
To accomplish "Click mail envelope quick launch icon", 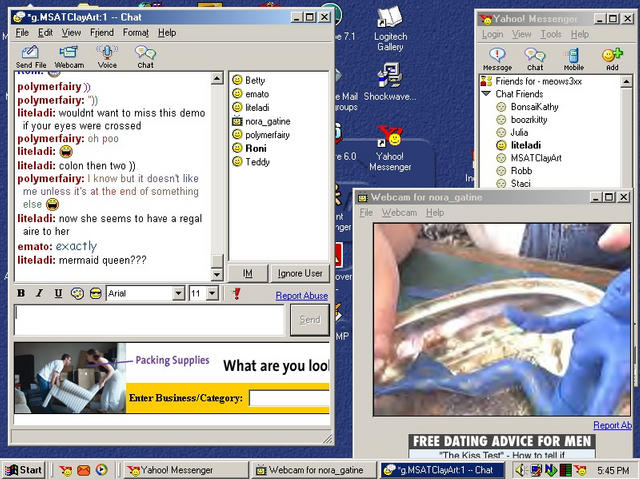I will coord(83,470).
